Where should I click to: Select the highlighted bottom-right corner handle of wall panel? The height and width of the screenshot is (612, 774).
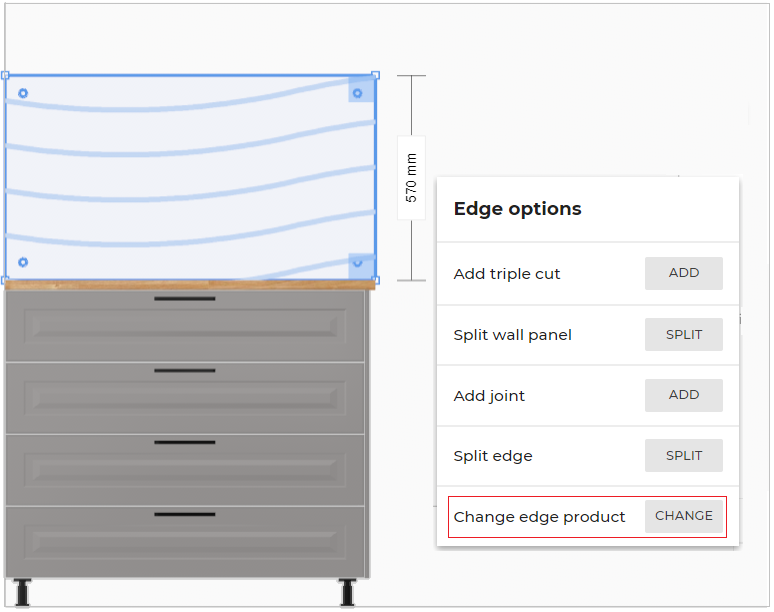click(360, 266)
